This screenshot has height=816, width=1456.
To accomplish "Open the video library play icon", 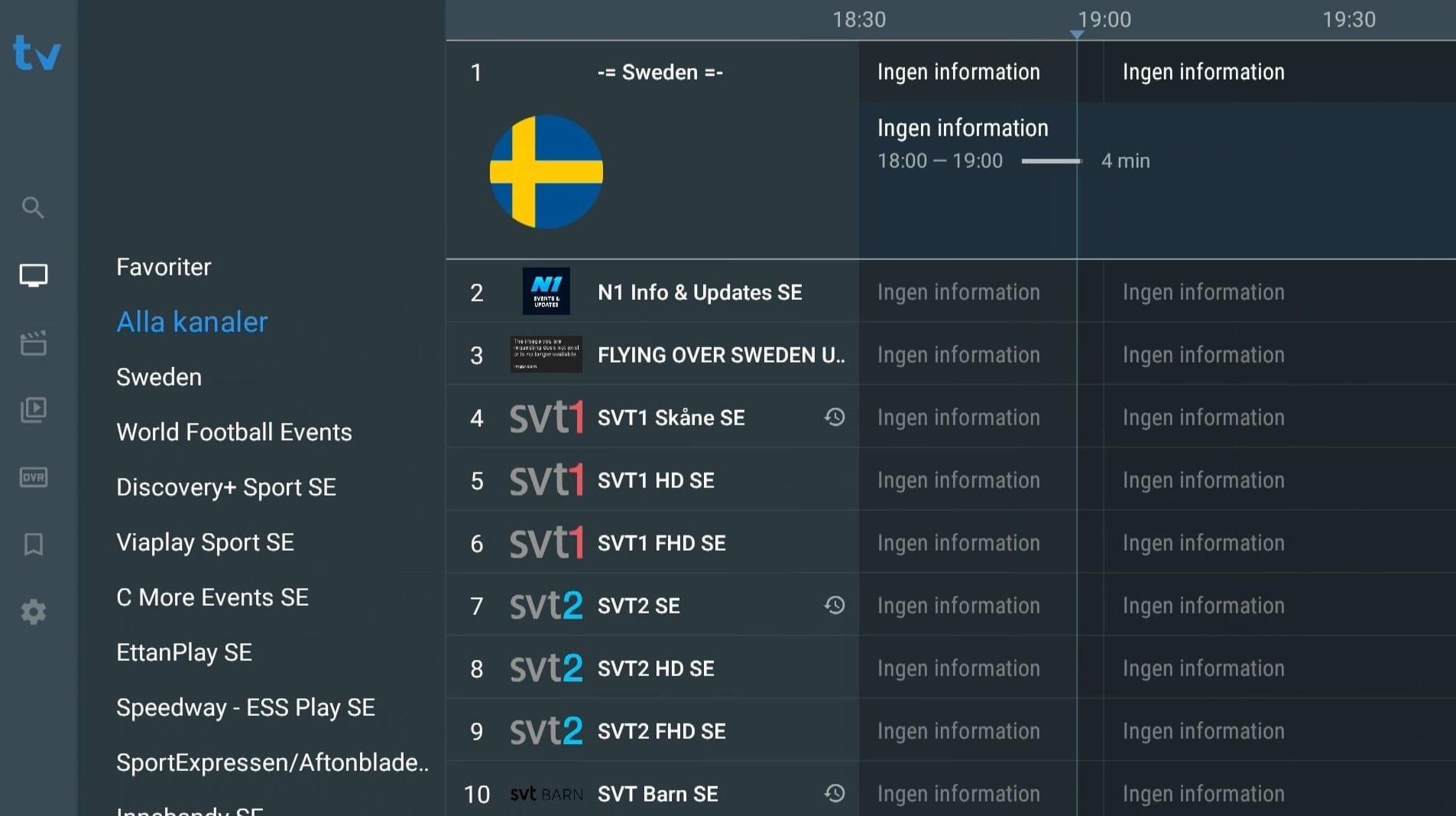I will 33,410.
